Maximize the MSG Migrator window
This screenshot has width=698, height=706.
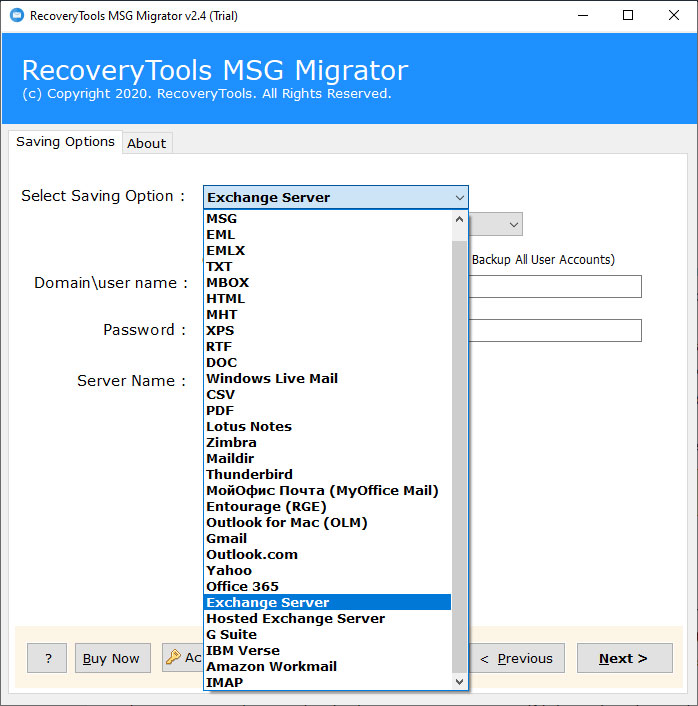(628, 15)
